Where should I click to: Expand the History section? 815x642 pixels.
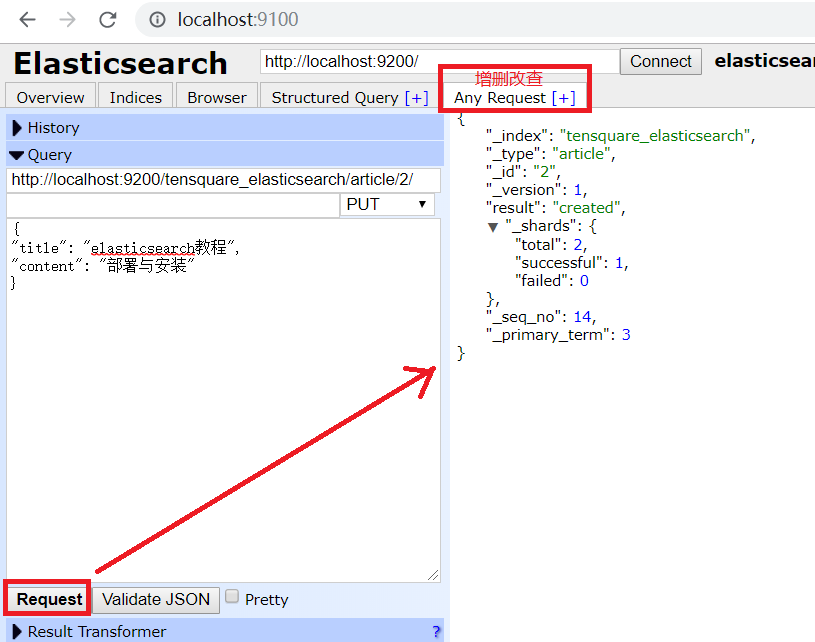pyautogui.click(x=225, y=127)
